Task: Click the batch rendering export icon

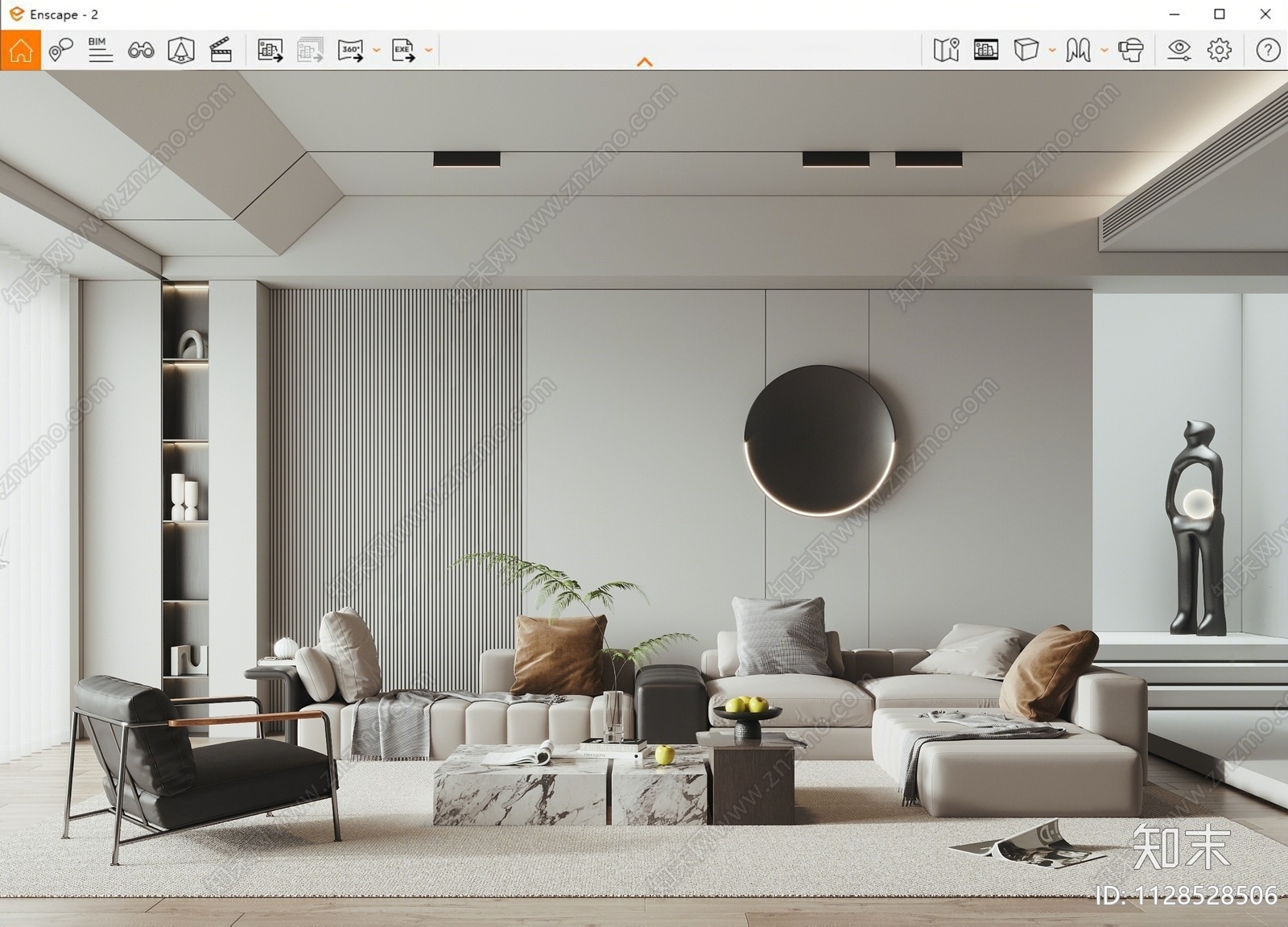Action: point(311,50)
